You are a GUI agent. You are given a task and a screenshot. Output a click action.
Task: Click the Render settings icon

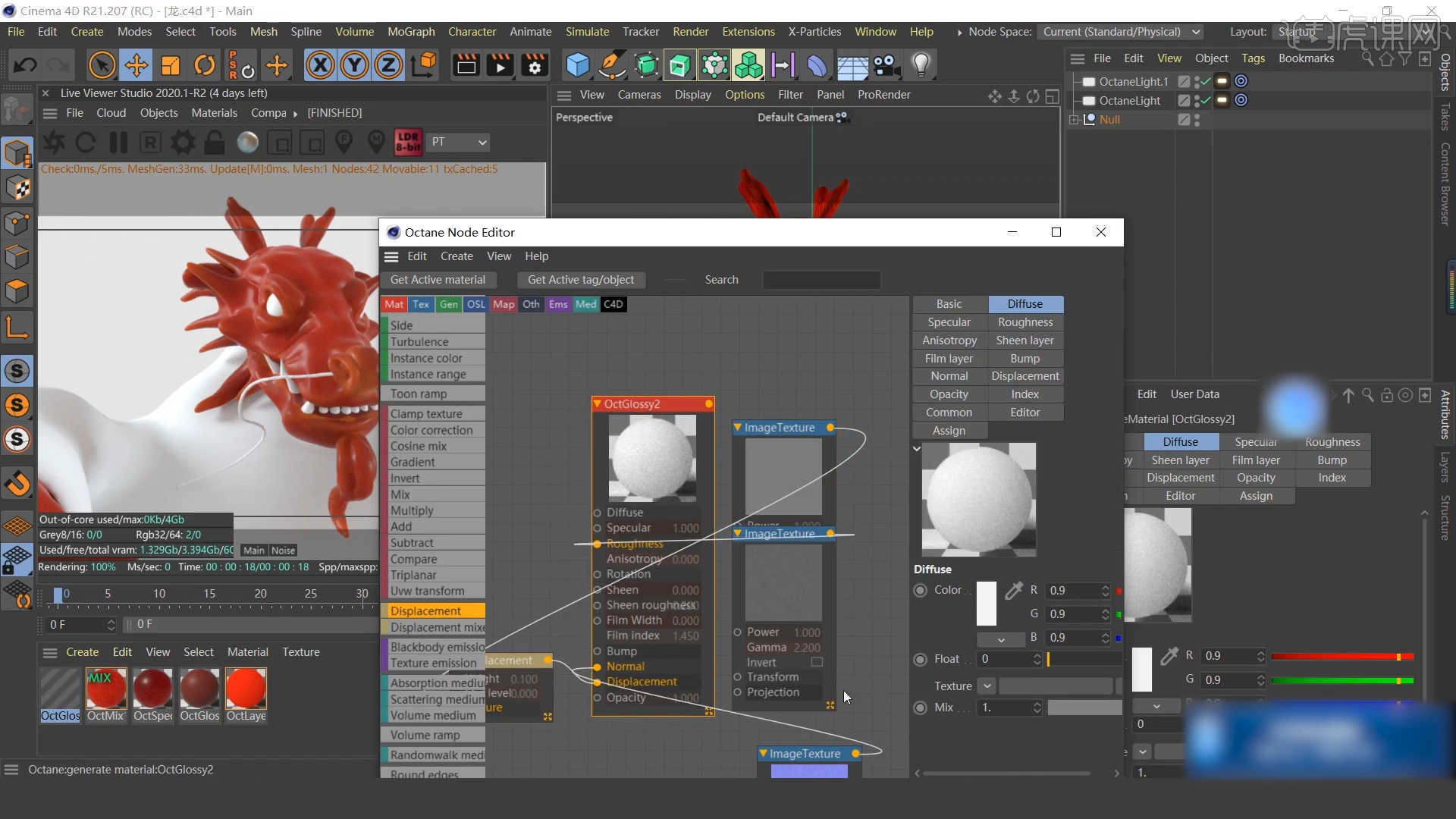tap(534, 65)
